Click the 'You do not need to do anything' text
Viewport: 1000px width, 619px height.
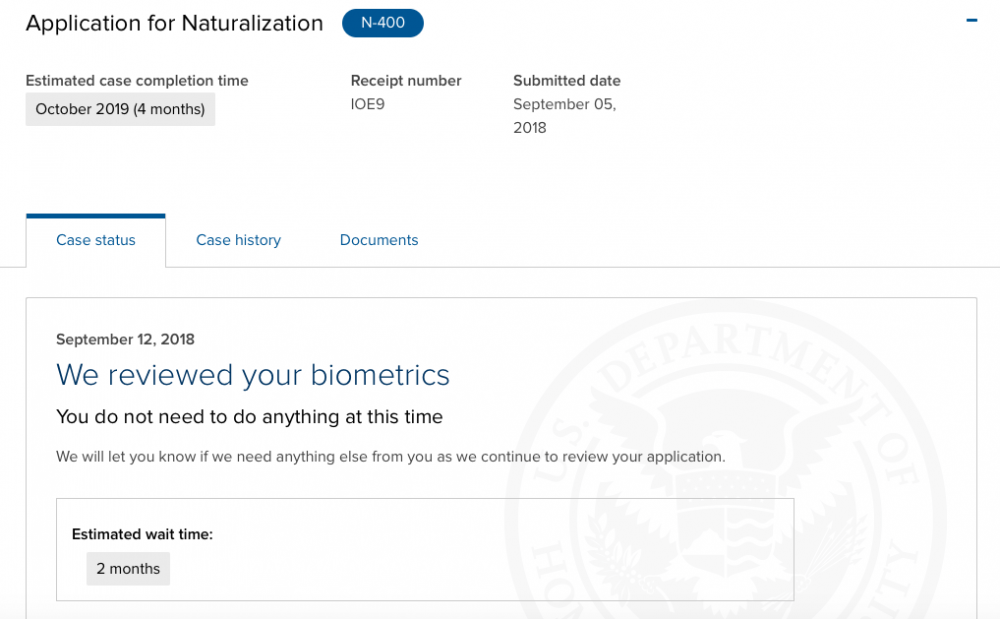point(249,417)
